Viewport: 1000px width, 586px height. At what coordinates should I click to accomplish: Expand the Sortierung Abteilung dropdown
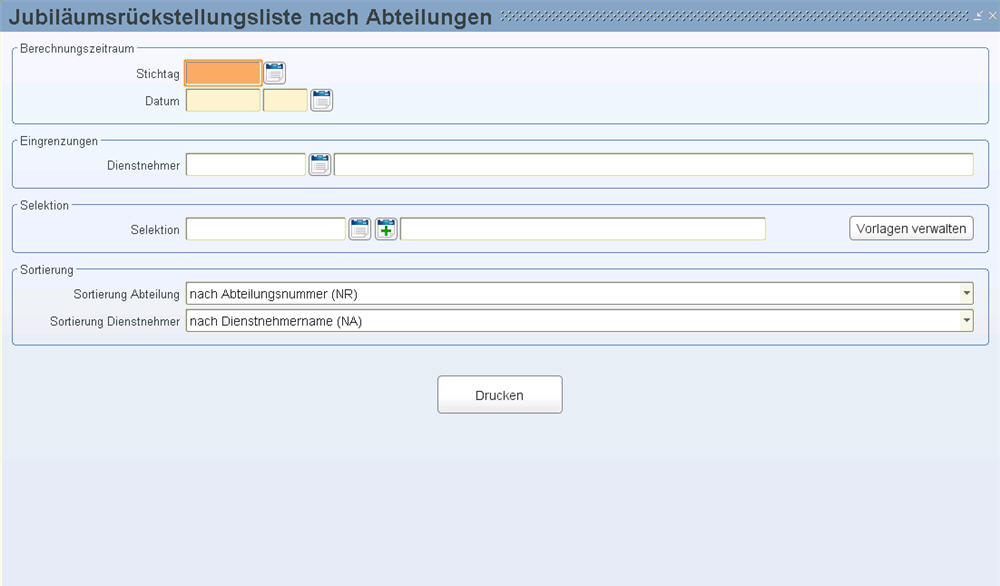point(967,293)
